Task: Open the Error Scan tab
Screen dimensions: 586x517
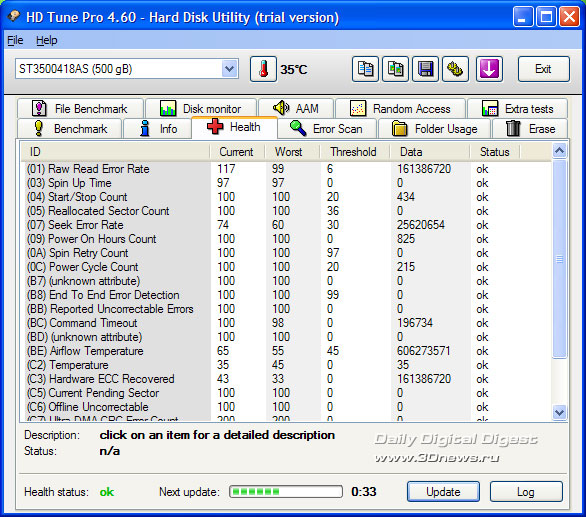Action: (x=327, y=129)
